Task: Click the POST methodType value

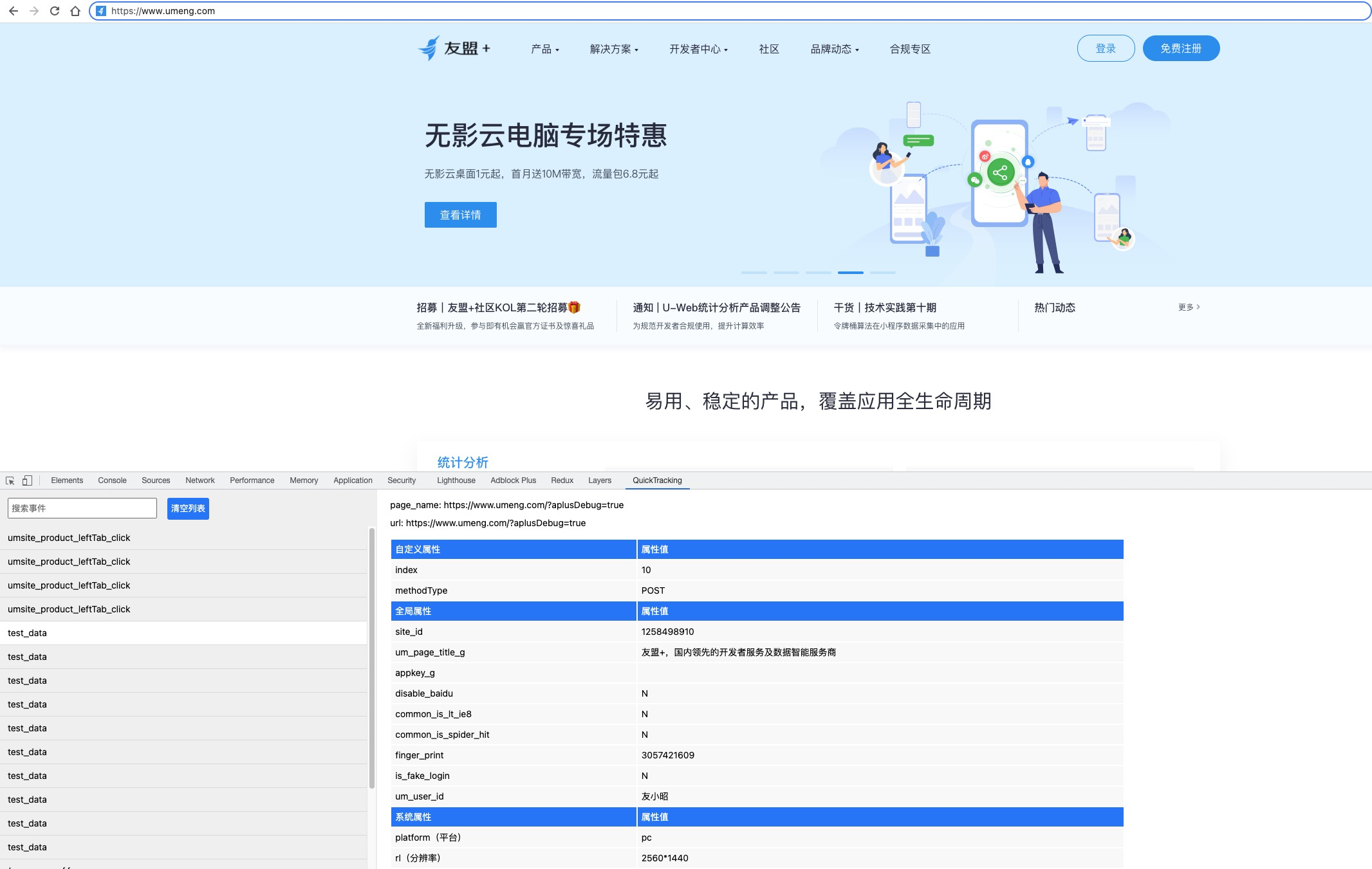Action: 653,590
